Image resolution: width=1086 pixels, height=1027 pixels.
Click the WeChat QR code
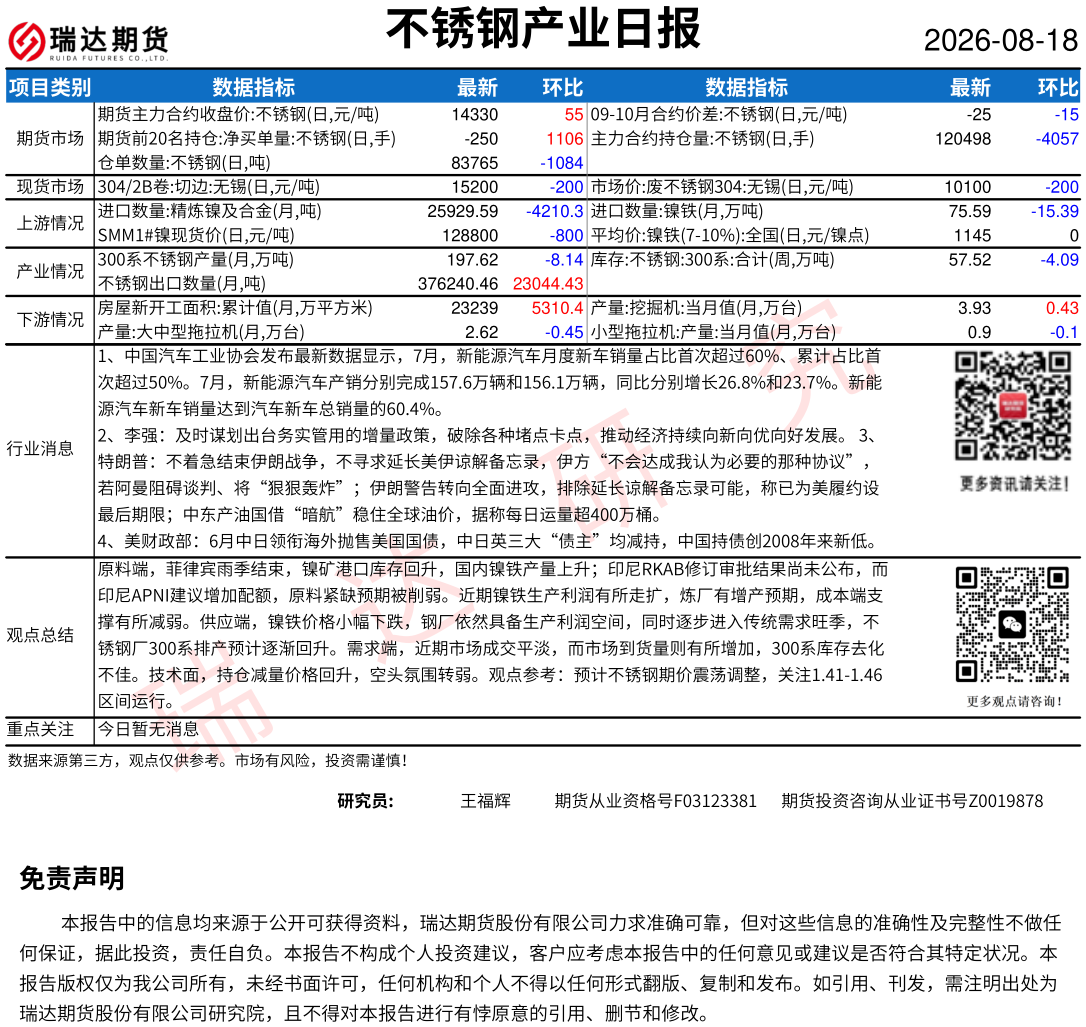point(1013,625)
